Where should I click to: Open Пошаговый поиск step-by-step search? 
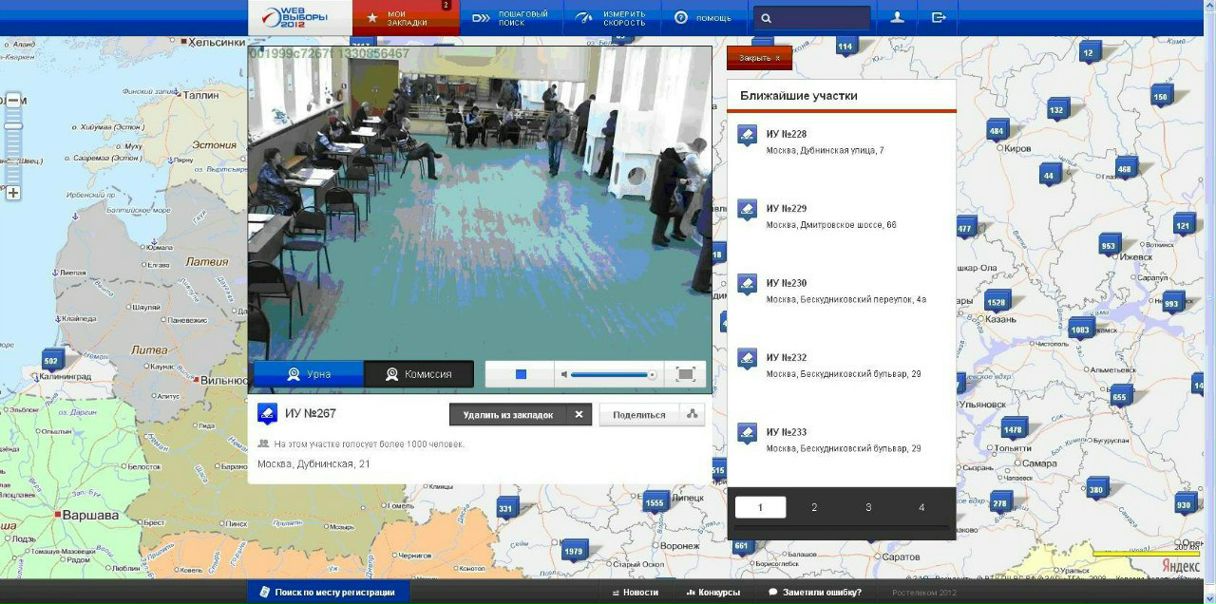pyautogui.click(x=510, y=18)
